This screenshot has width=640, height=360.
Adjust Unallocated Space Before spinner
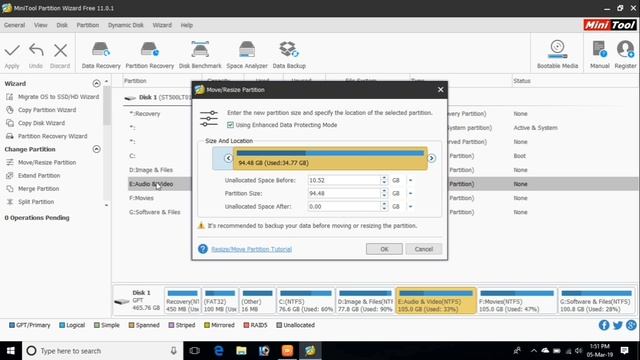(x=384, y=180)
